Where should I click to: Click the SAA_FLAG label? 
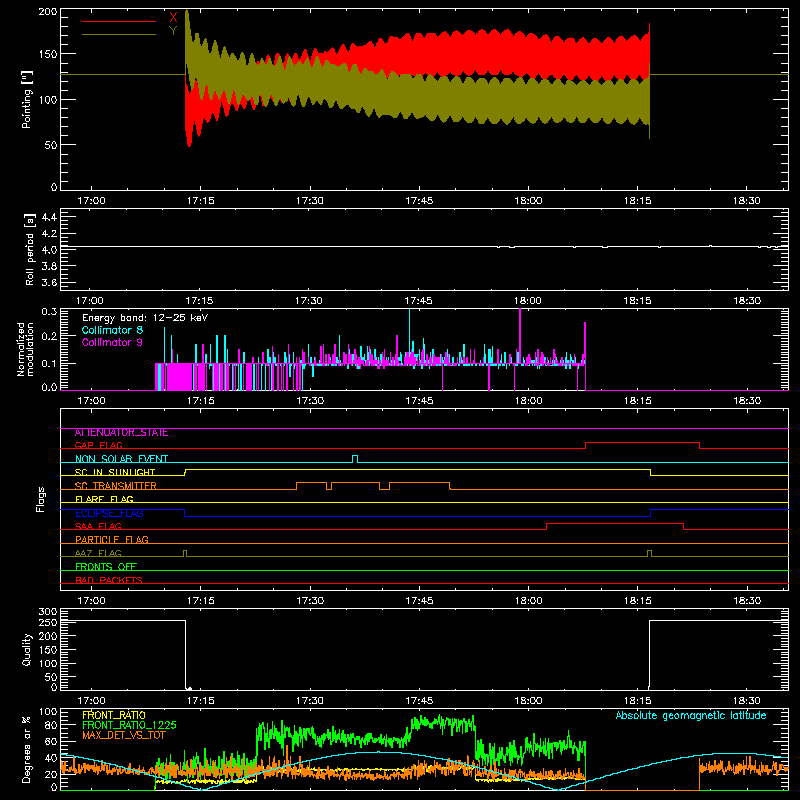pyautogui.click(x=98, y=526)
